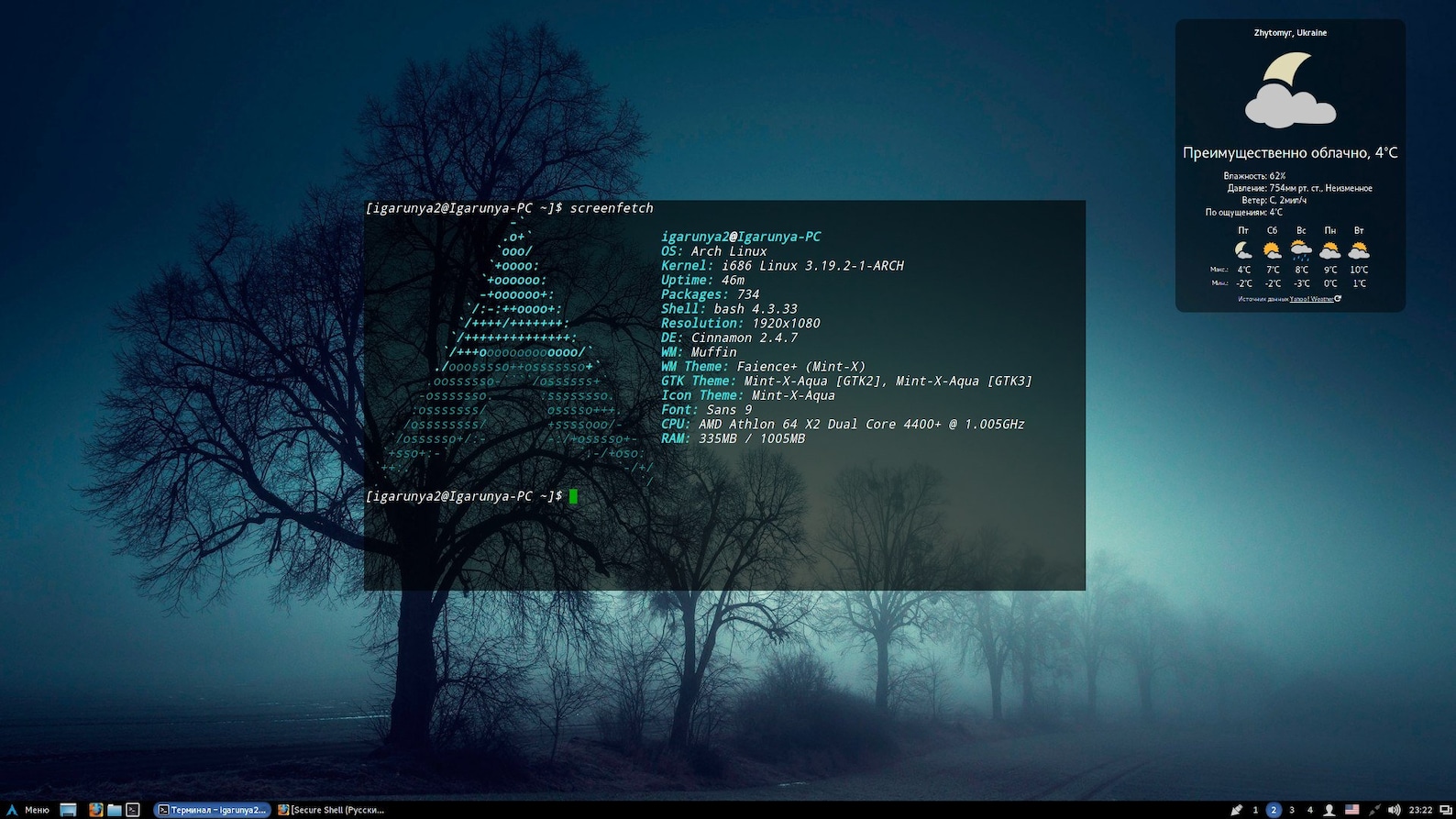This screenshot has height=819, width=1456.
Task: Click the Сб forecast weather icon
Action: [x=1272, y=249]
